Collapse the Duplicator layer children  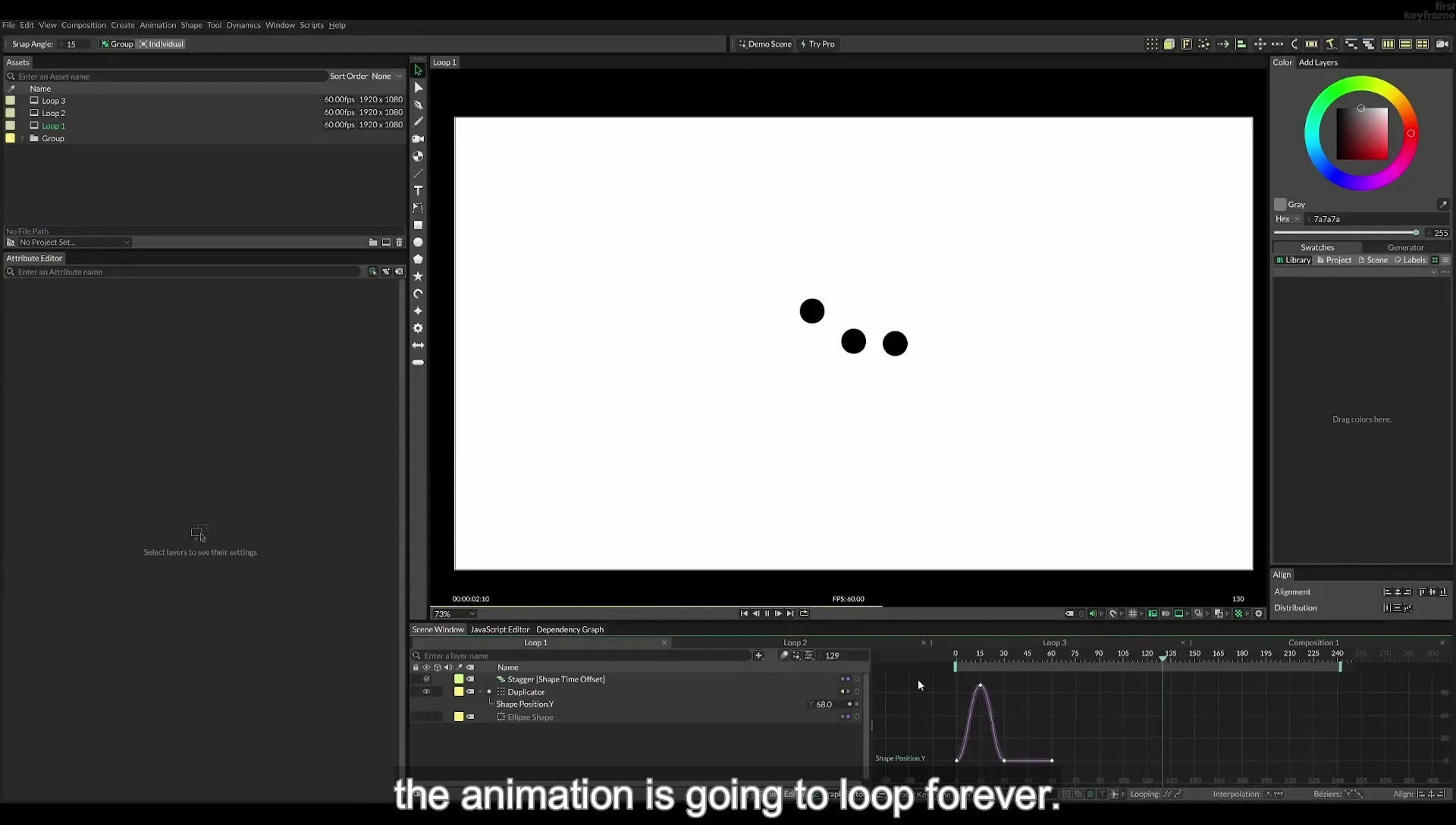(x=480, y=692)
